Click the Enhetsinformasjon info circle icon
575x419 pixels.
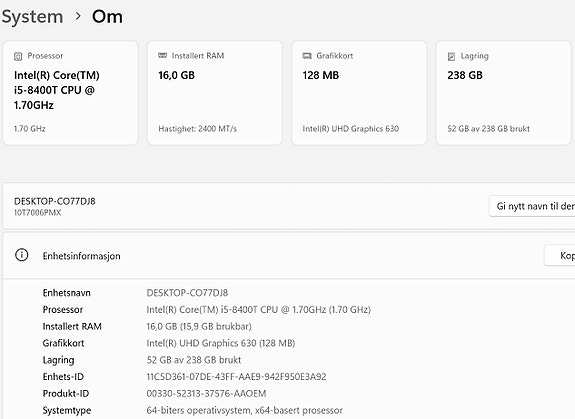click(22, 255)
